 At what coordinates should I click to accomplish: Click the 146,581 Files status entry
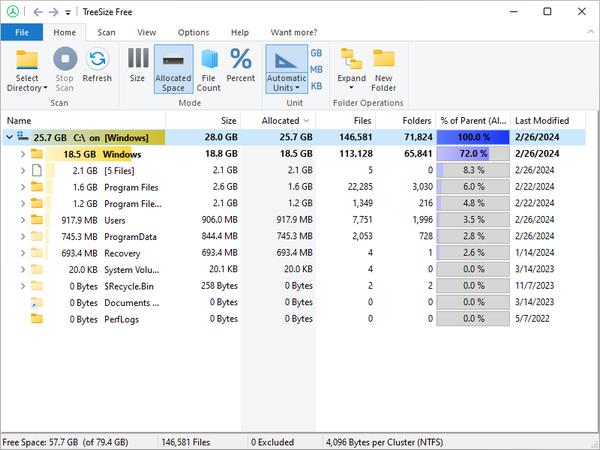(186, 442)
